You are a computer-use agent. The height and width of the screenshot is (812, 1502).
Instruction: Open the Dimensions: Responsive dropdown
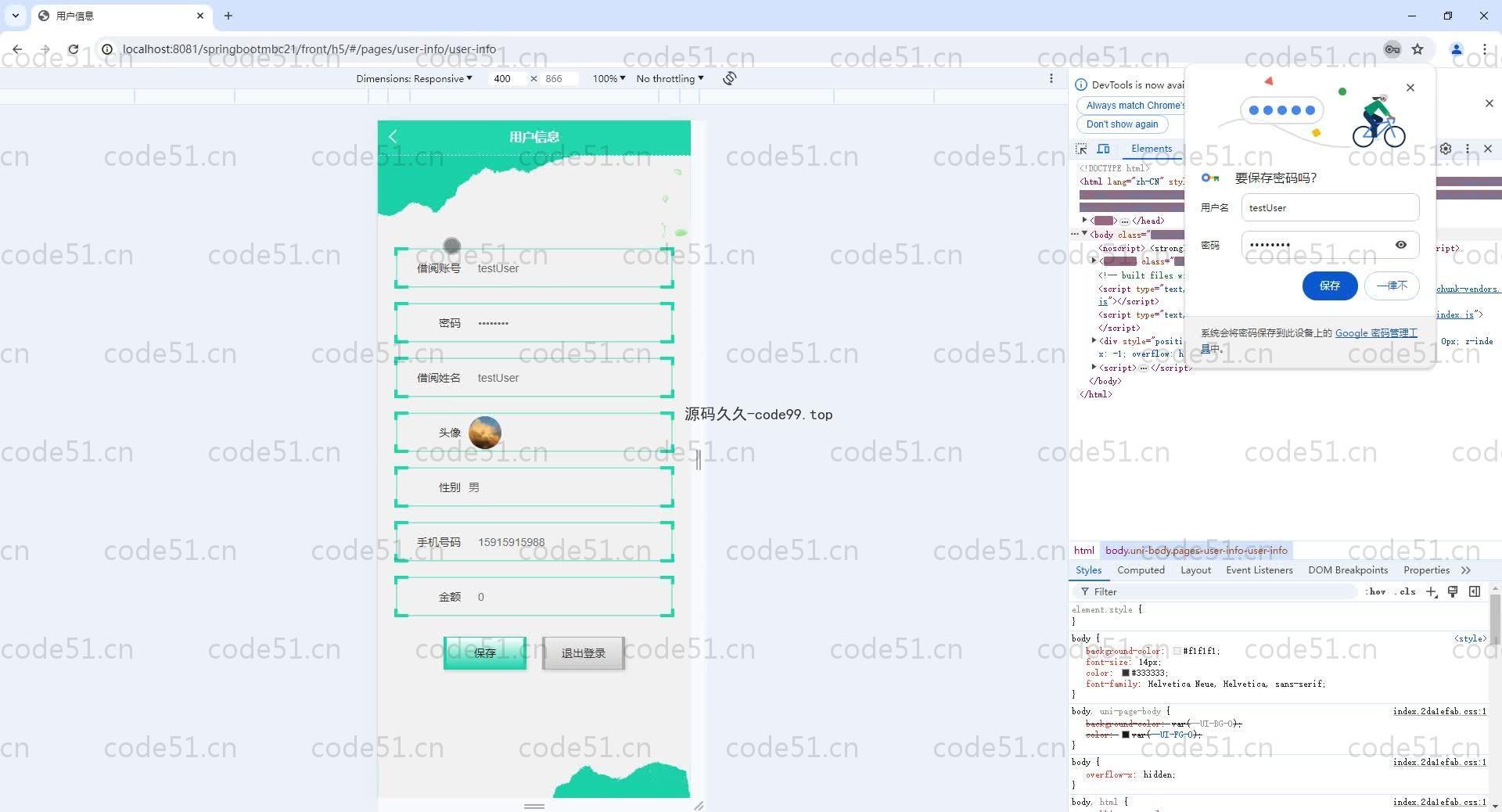(414, 78)
